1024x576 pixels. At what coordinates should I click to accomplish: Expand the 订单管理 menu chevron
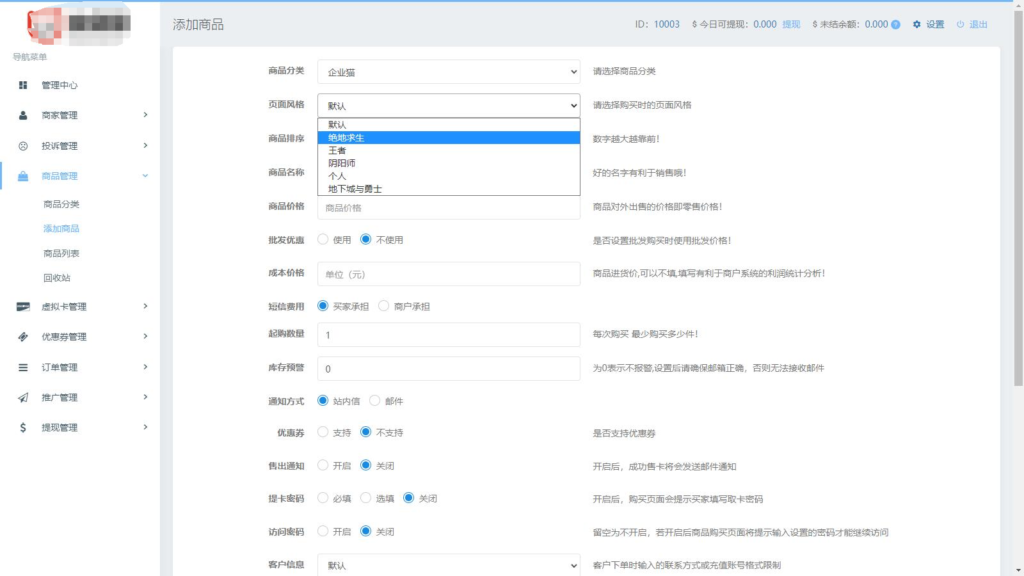[146, 366]
